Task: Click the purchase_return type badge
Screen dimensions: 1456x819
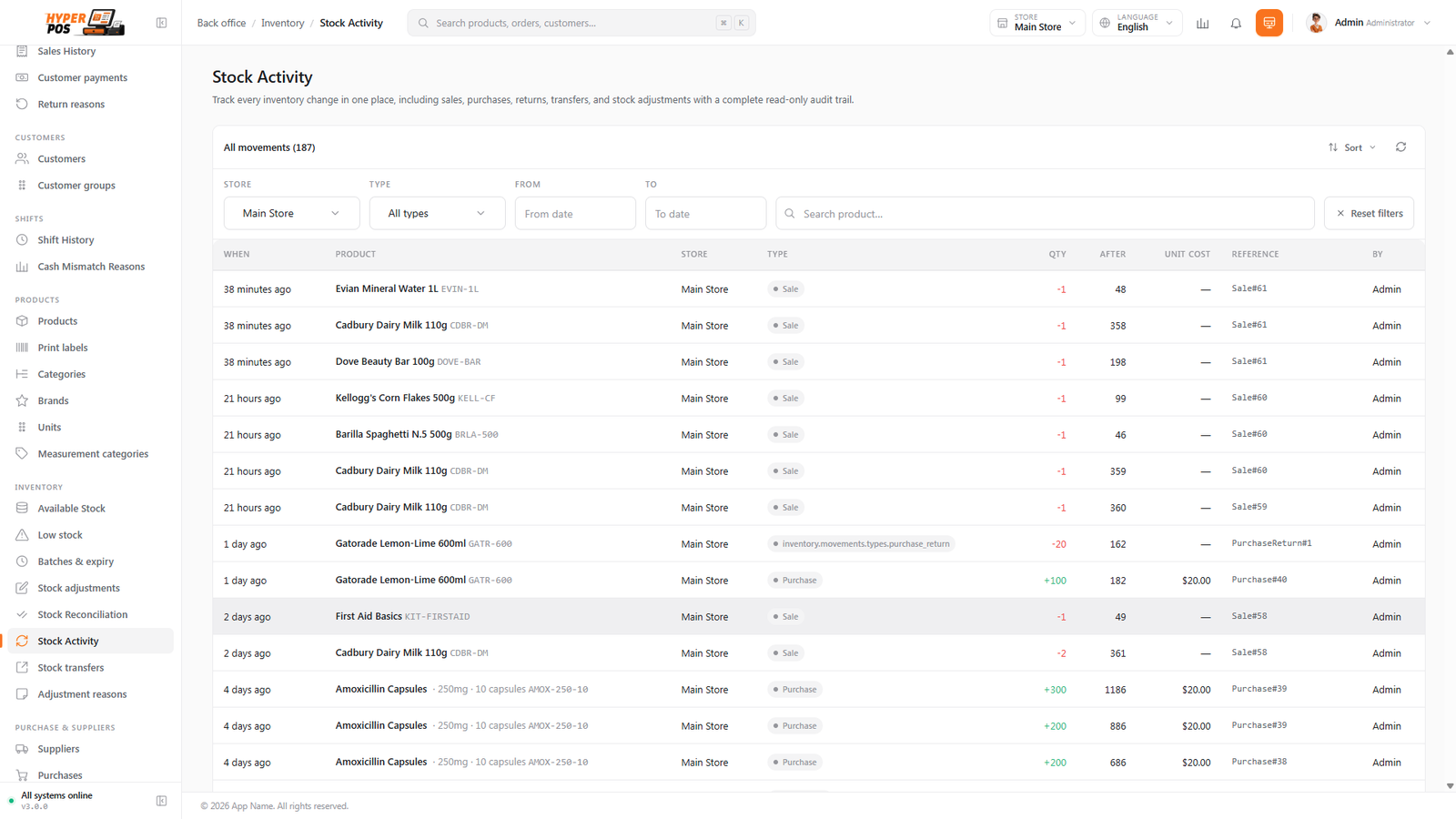Action: coord(860,543)
